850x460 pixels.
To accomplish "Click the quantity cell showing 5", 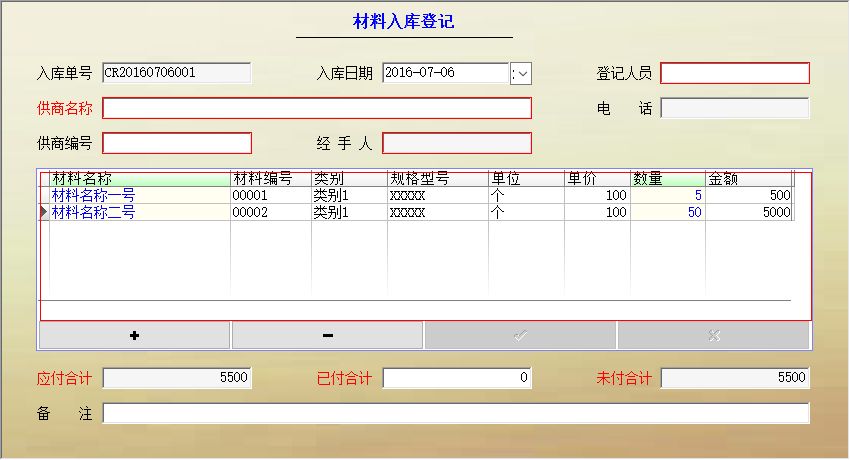I will (668, 195).
